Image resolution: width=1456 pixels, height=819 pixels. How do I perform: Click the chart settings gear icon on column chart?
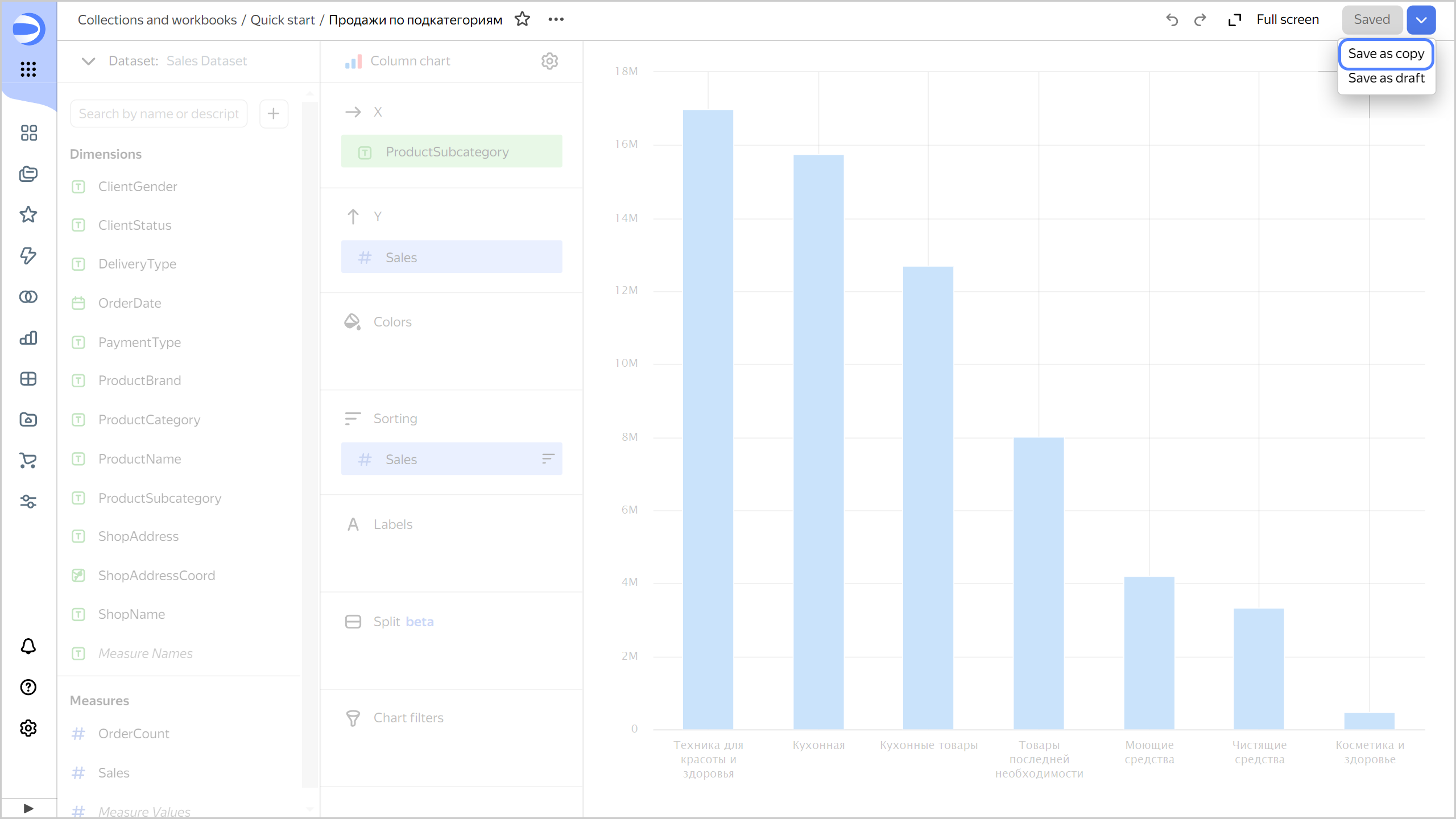click(549, 61)
